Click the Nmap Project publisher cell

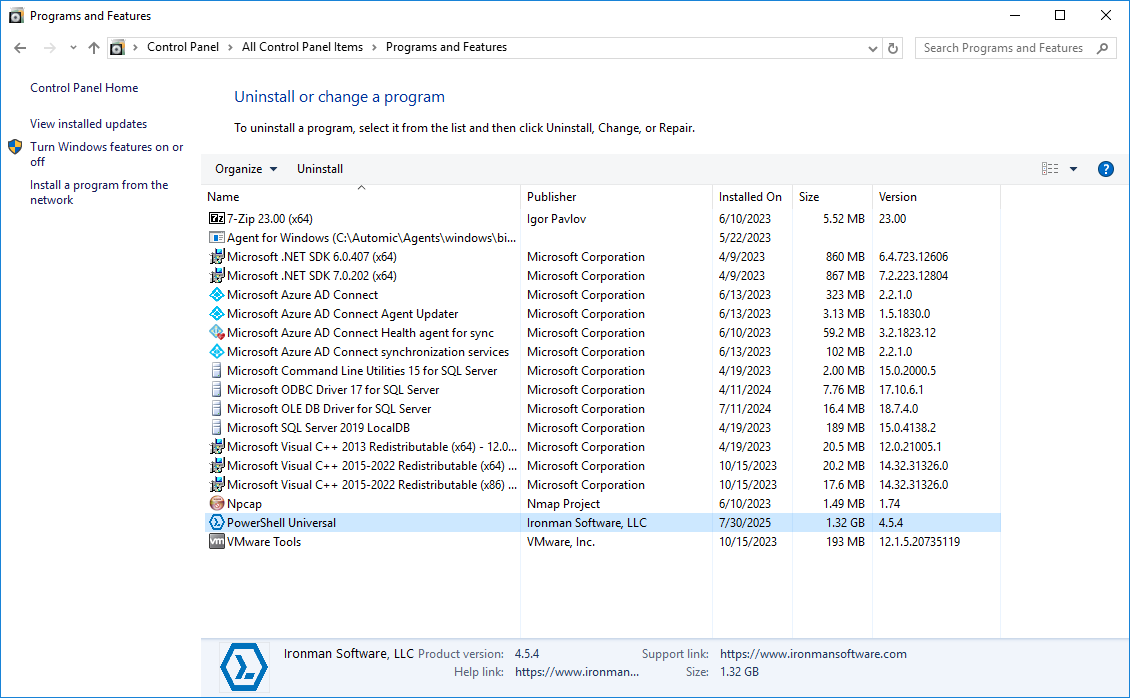click(x=563, y=504)
